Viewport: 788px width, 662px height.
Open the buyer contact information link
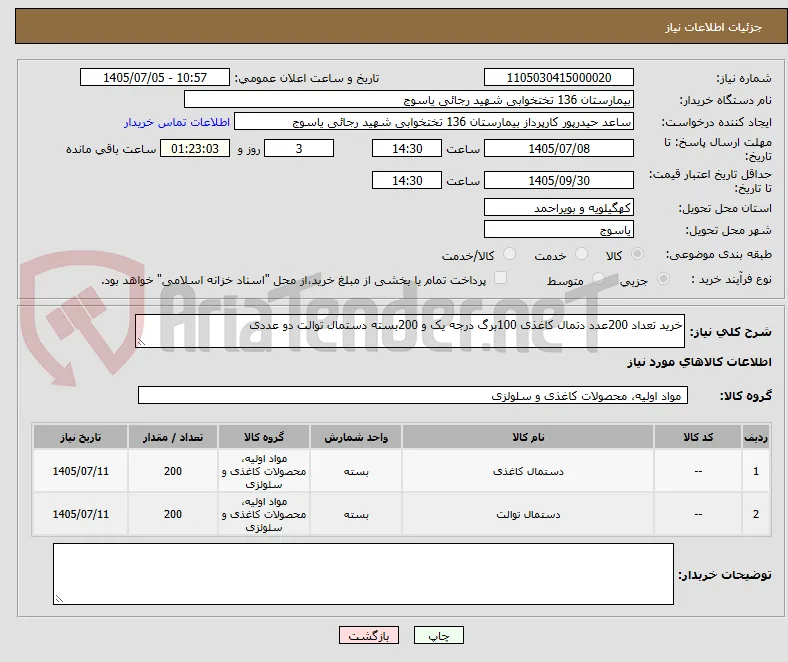[x=177, y=122]
